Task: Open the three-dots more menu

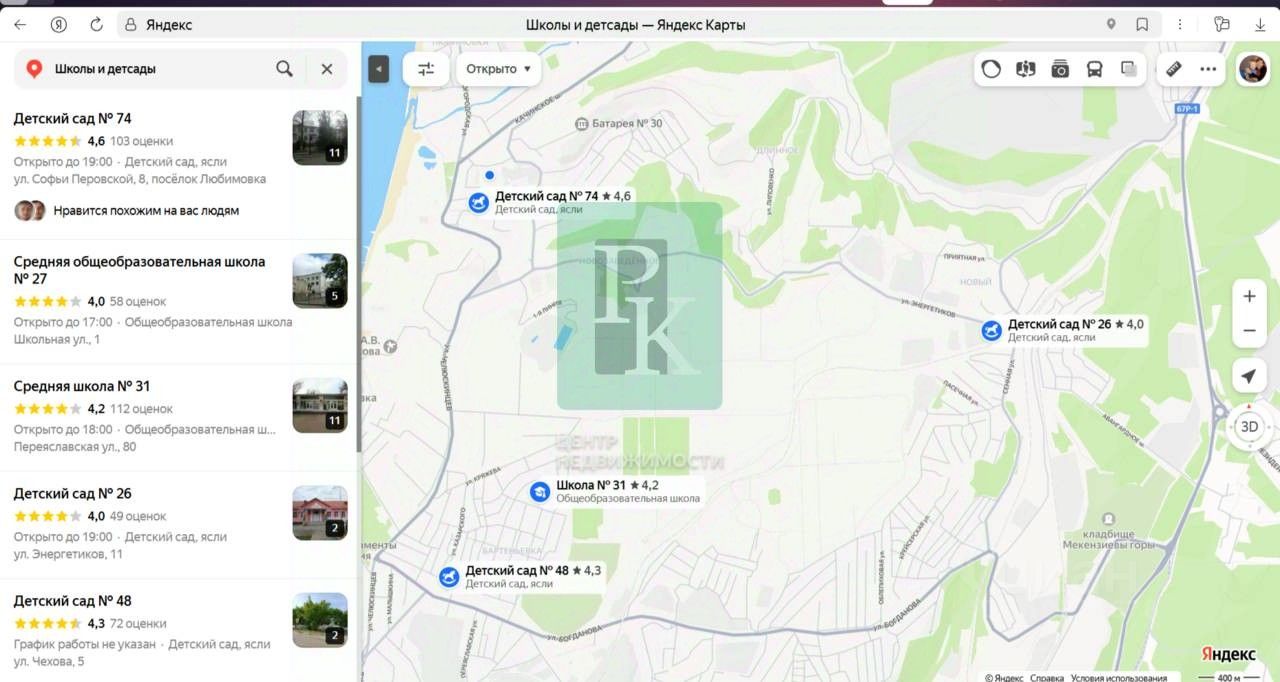Action: 1208,69
